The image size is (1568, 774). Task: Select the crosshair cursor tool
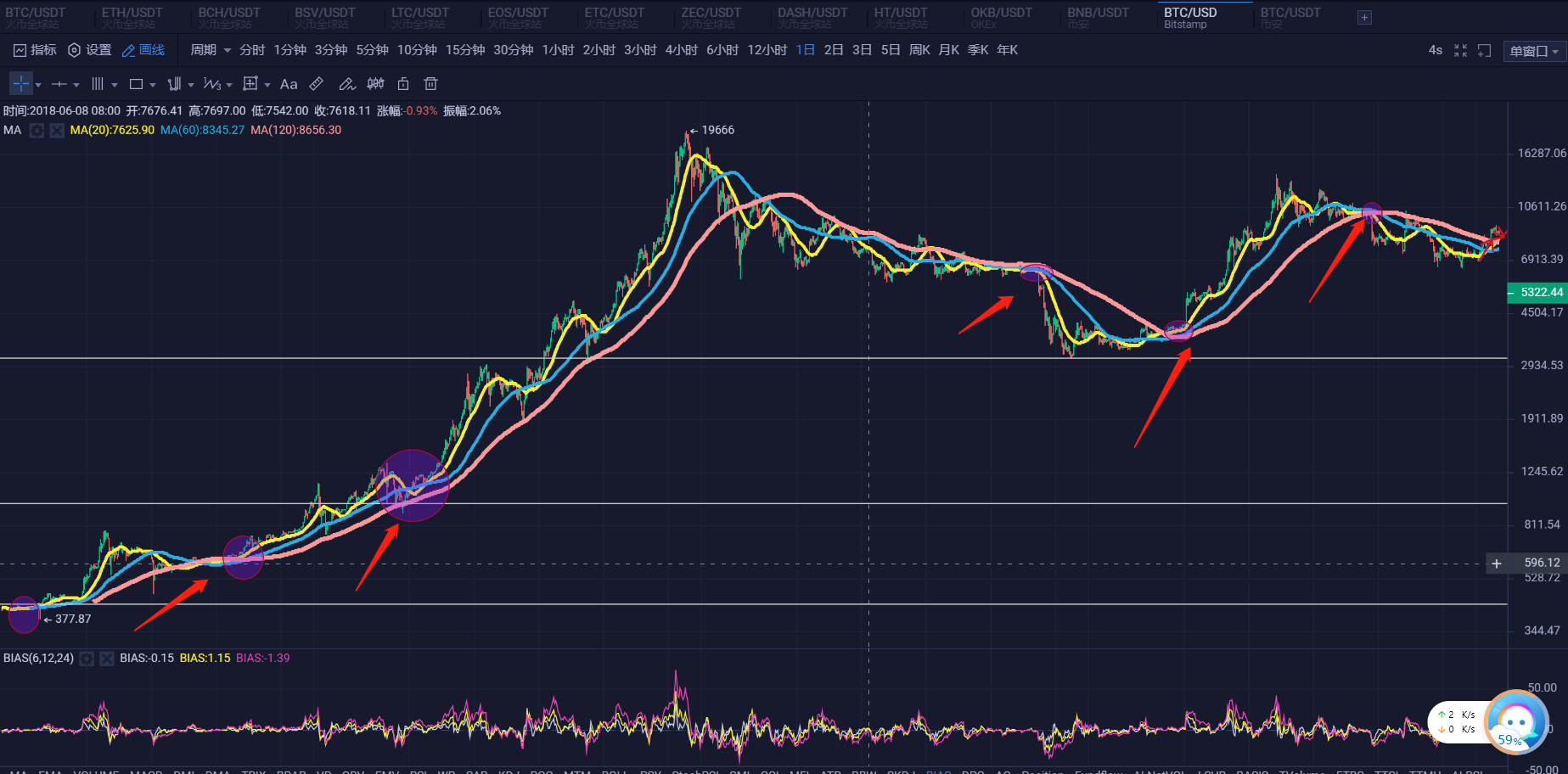(21, 84)
